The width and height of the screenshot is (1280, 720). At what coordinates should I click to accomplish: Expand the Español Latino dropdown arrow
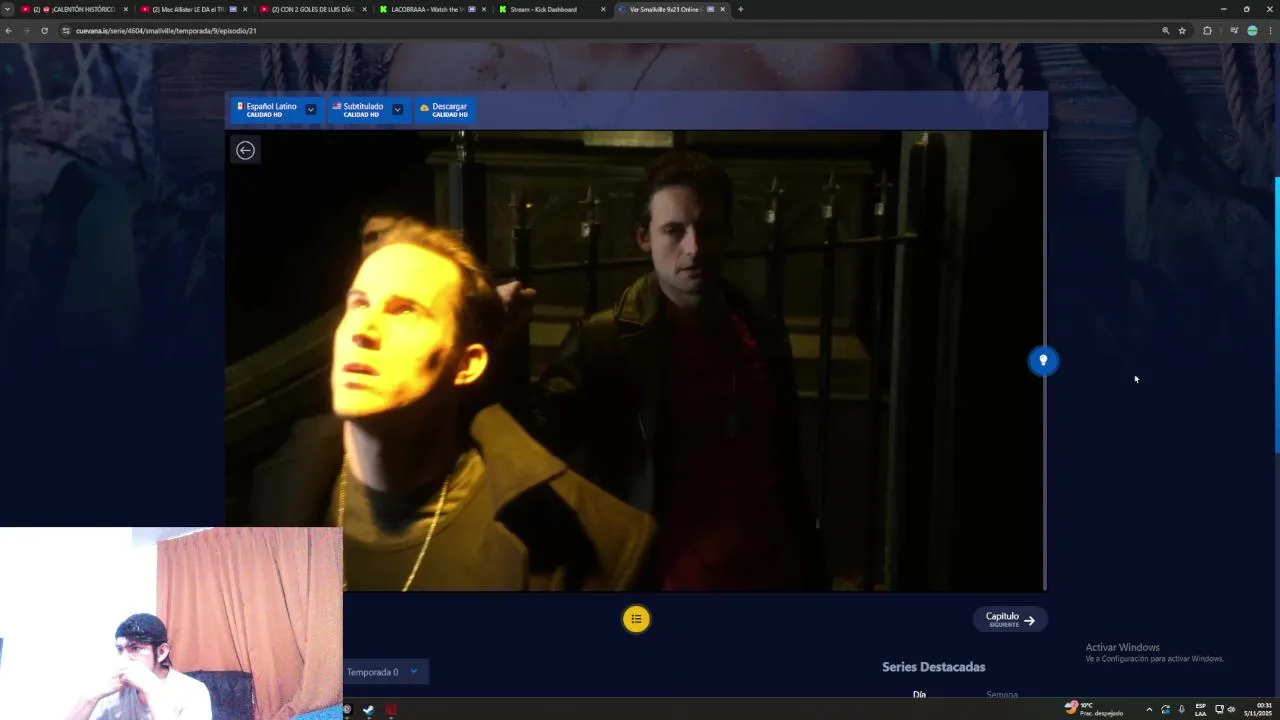311,109
